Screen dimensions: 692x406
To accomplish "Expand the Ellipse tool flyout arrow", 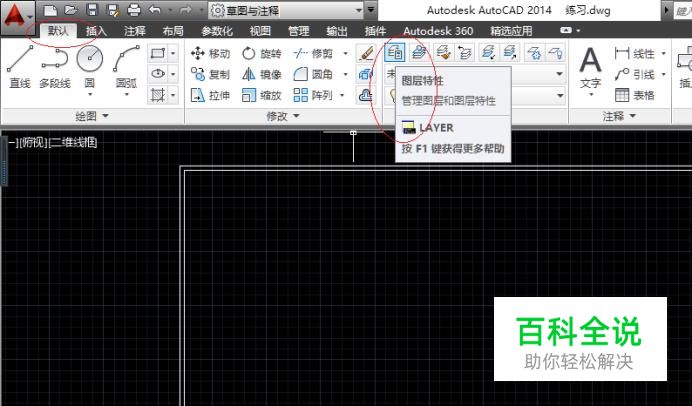I will click(x=173, y=74).
